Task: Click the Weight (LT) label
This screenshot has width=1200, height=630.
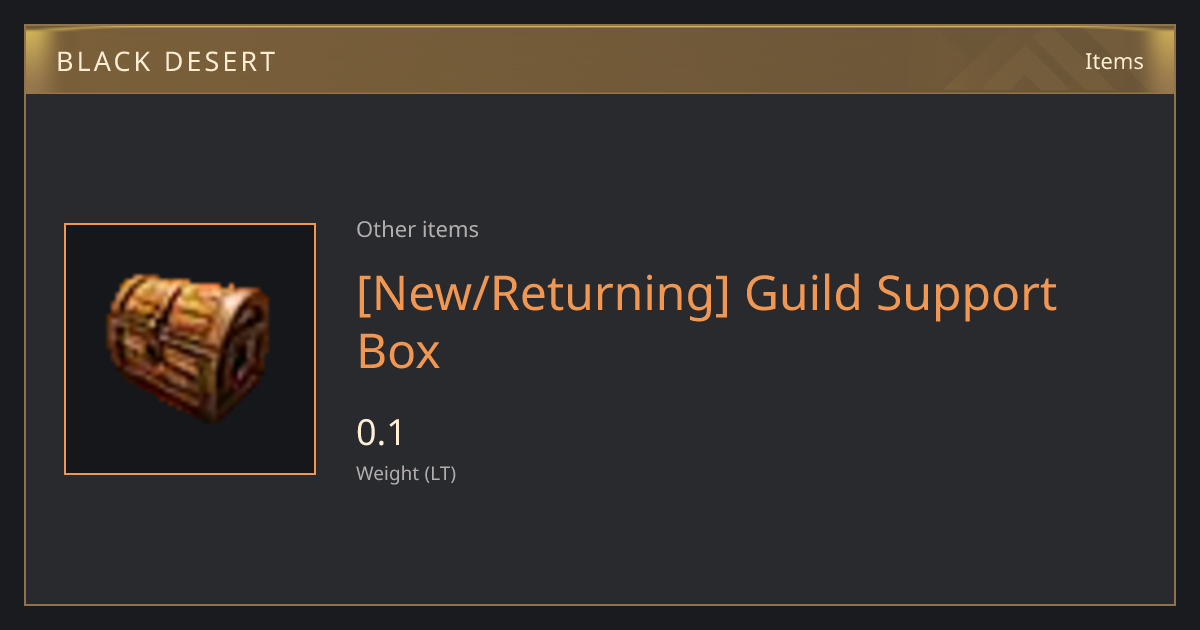Action: (406, 473)
